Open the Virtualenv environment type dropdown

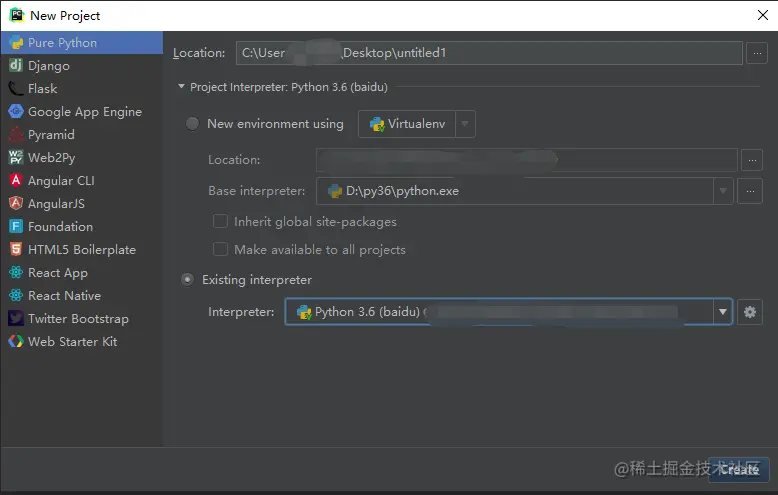[465, 124]
